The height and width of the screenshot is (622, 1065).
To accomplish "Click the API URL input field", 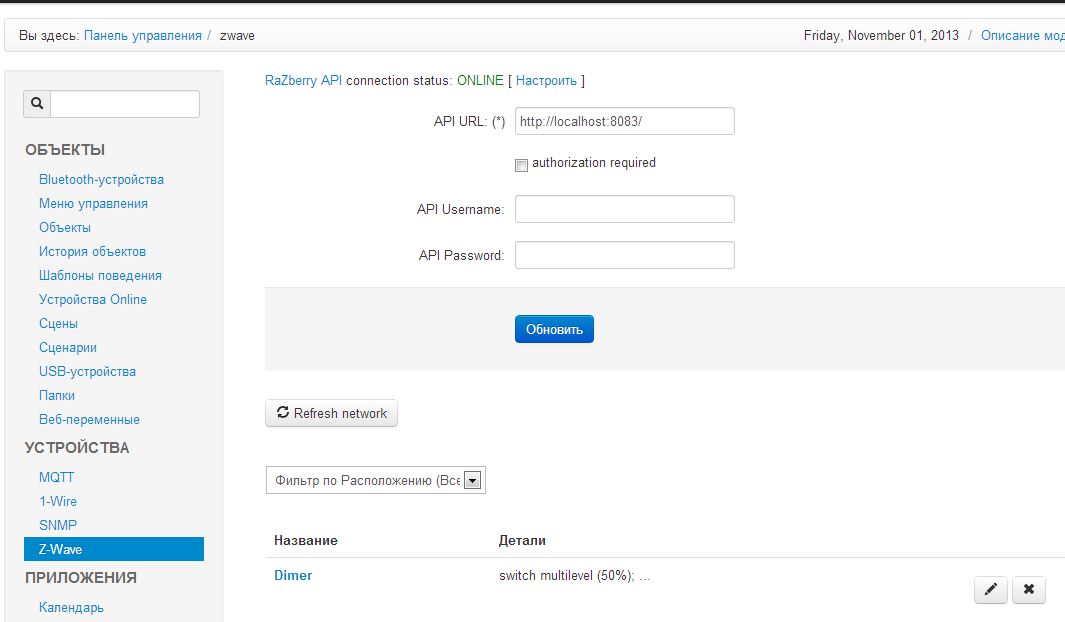I will [x=624, y=121].
